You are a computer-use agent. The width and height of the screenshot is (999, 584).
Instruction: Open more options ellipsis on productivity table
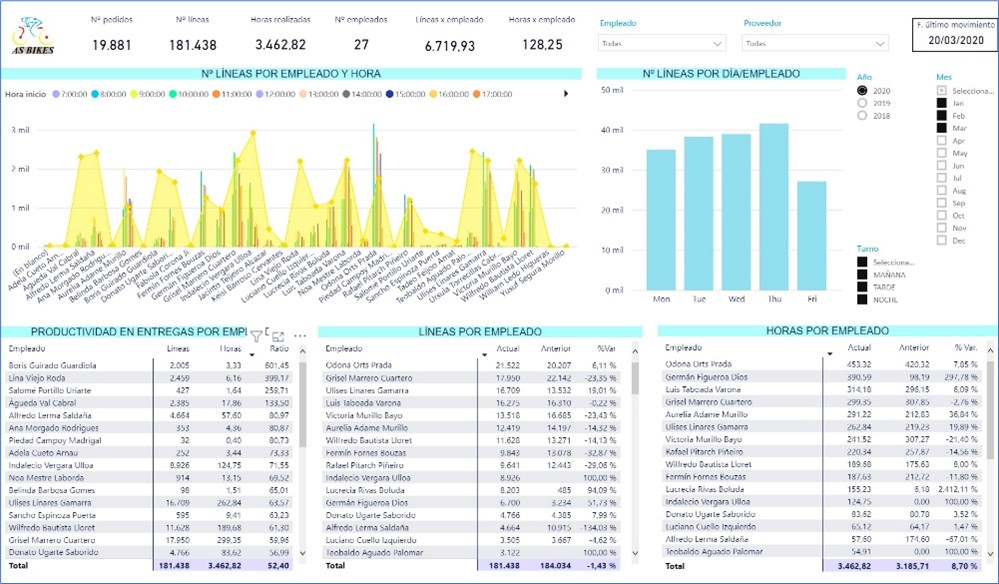(x=300, y=336)
